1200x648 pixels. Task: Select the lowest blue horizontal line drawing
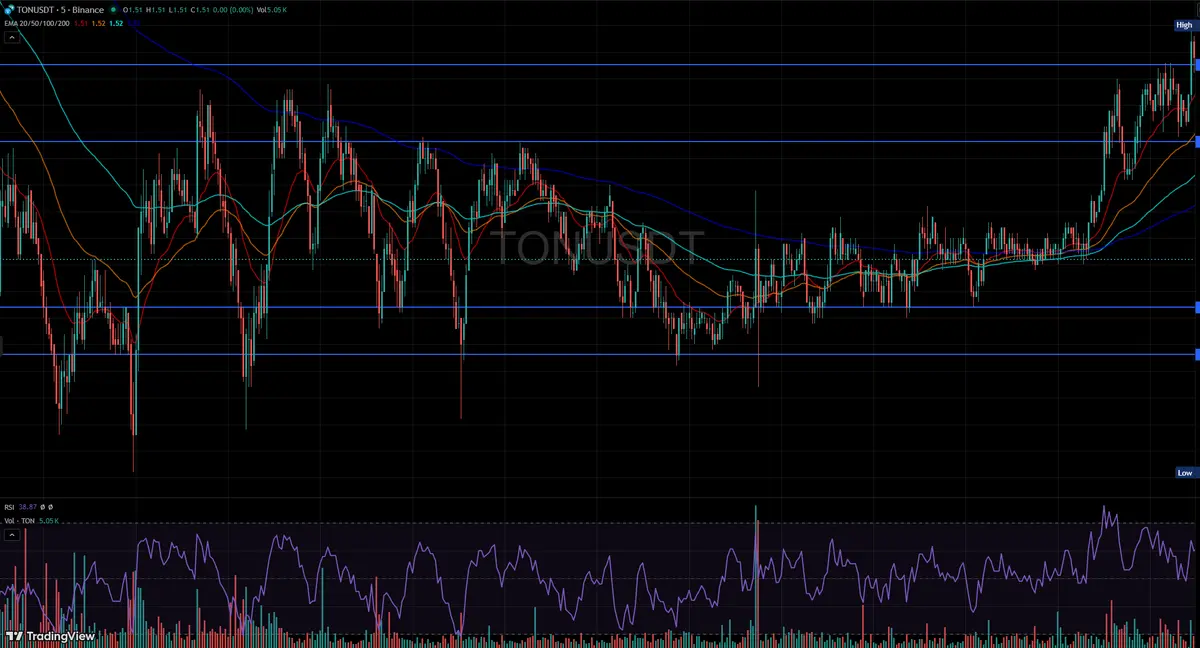coord(600,354)
